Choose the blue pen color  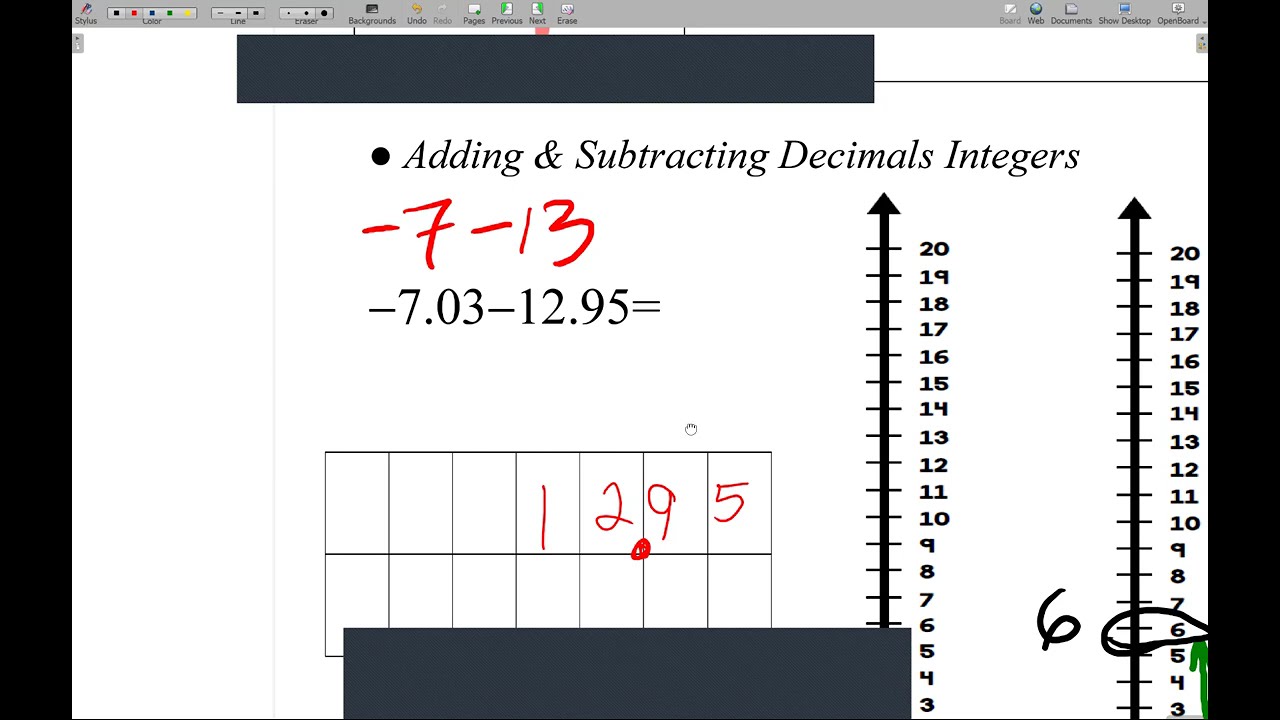pyautogui.click(x=152, y=13)
